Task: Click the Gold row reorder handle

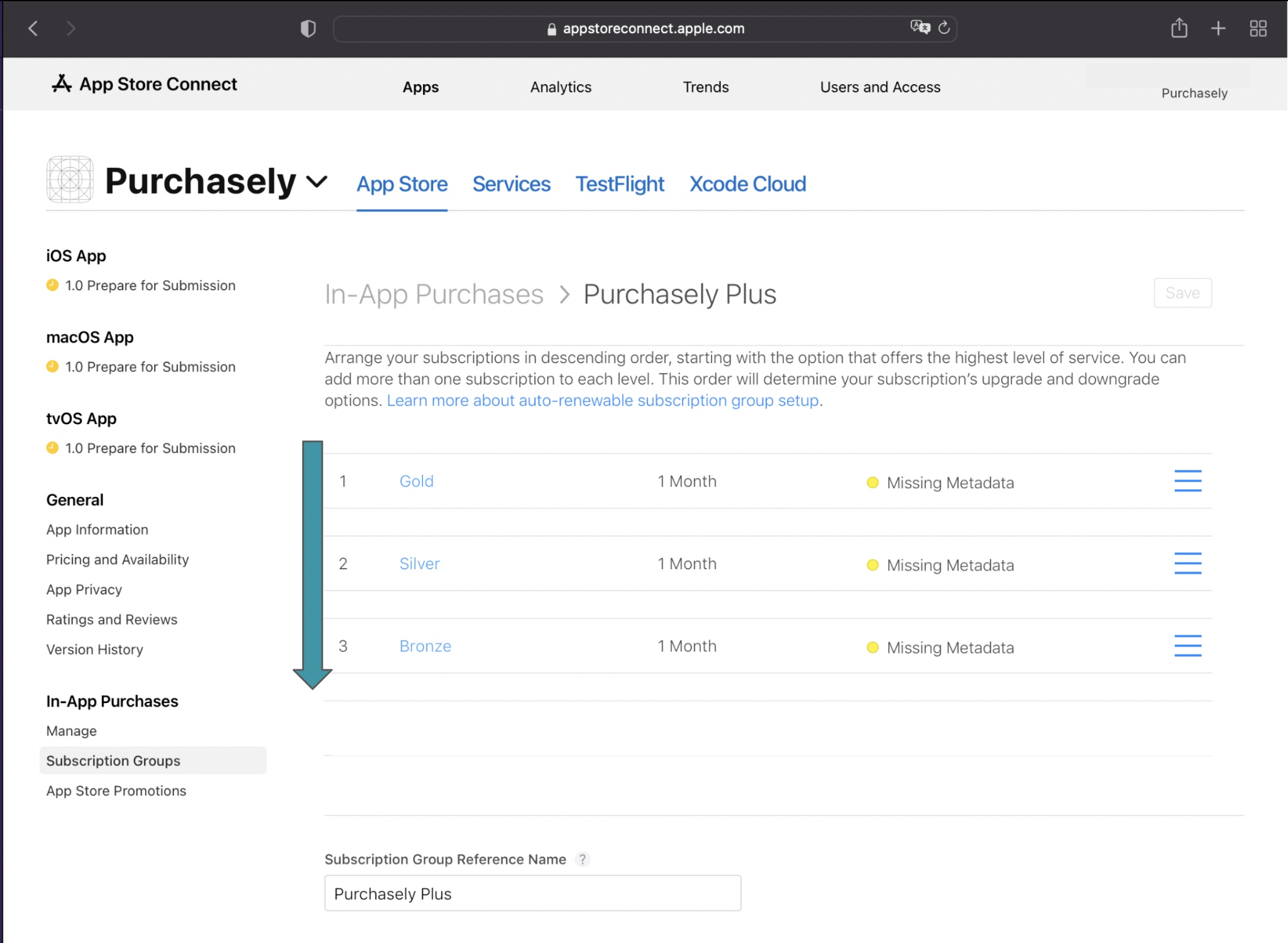Action: coord(1187,481)
